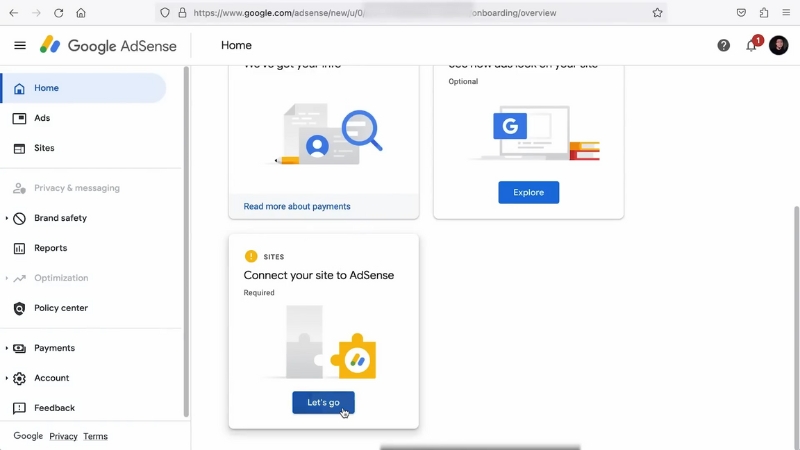Go to browser home page icon
The image size is (800, 450).
click(81, 13)
